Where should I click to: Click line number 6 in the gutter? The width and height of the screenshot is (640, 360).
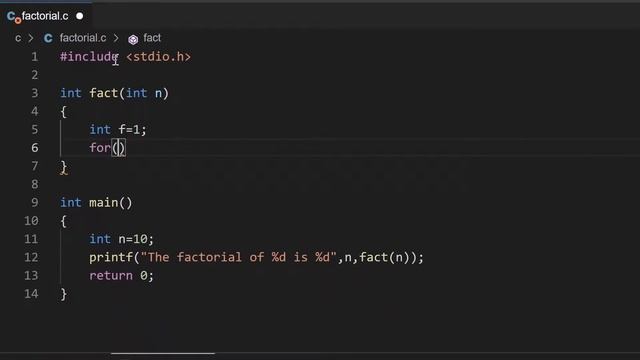(35, 148)
